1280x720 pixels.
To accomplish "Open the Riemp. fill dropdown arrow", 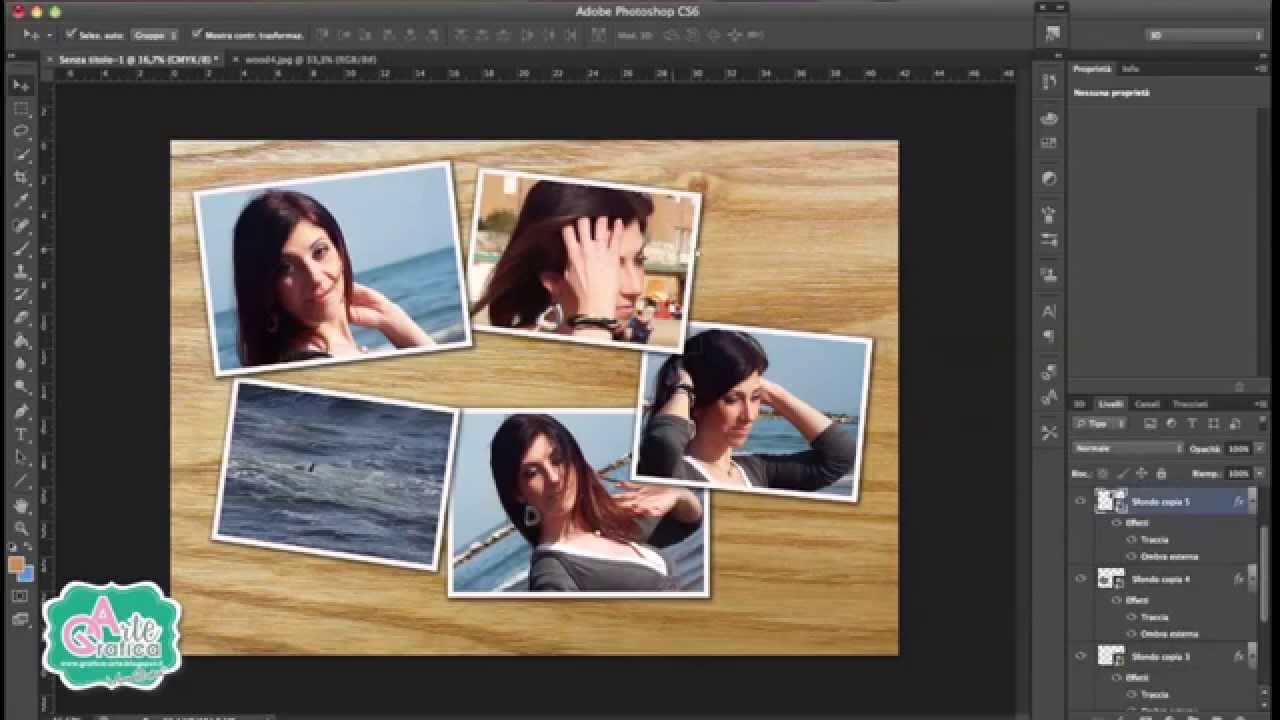I will [x=1260, y=473].
